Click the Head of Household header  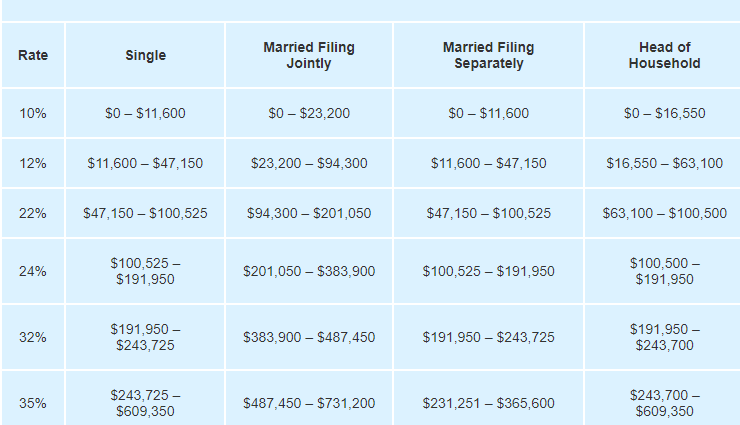(x=664, y=55)
